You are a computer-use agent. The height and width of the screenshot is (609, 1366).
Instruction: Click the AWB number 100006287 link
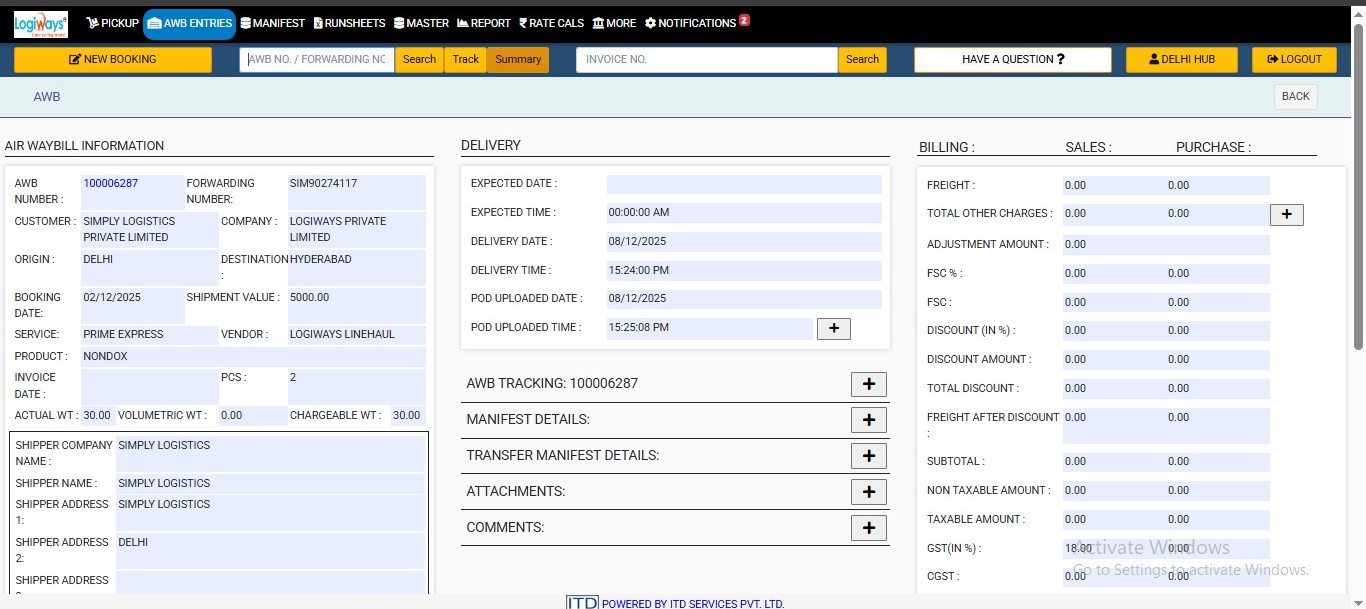[111, 184]
